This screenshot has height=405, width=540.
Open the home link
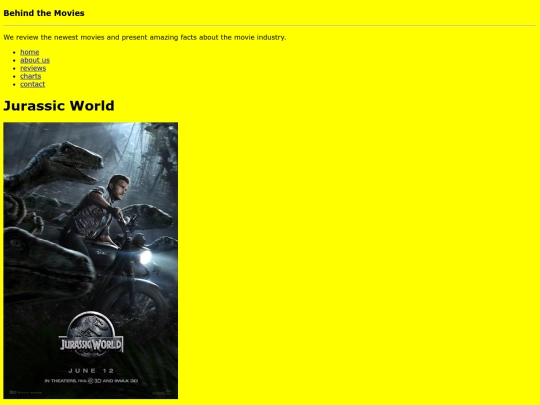pyautogui.click(x=30, y=52)
